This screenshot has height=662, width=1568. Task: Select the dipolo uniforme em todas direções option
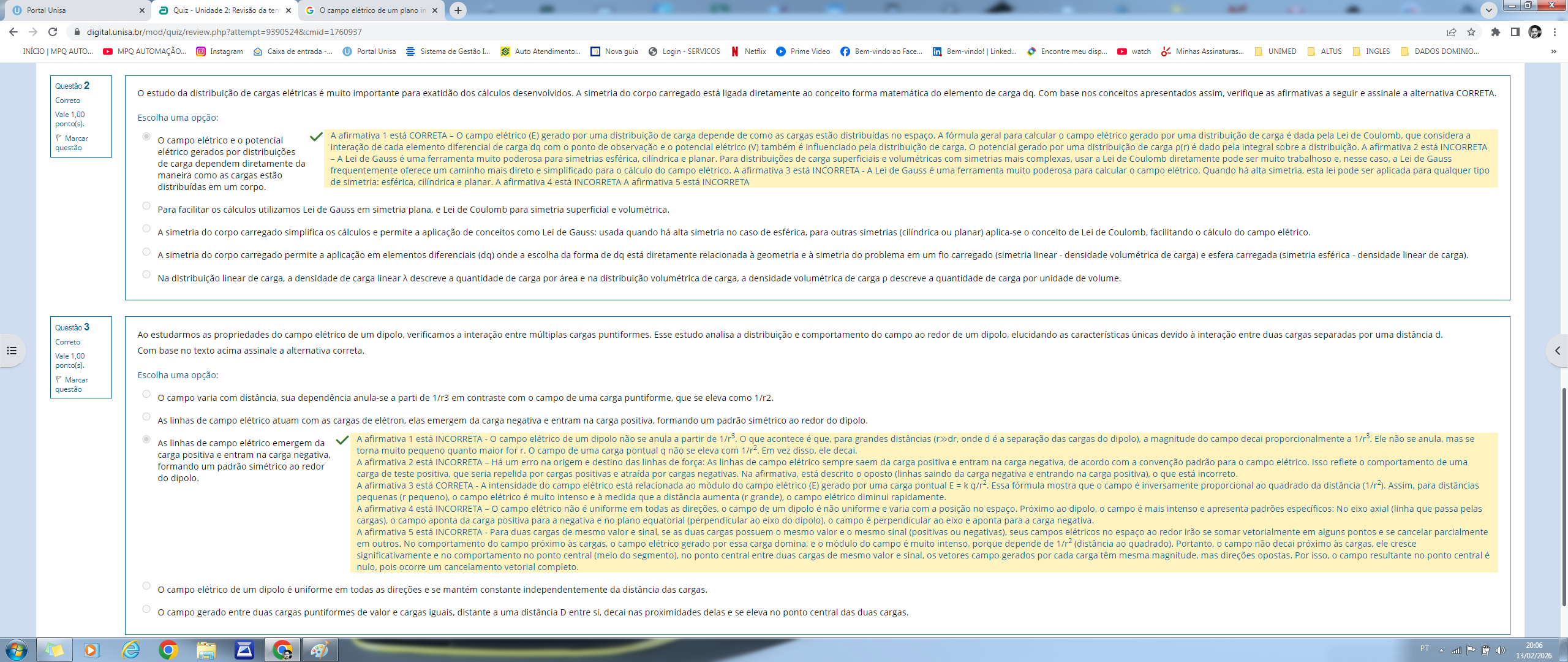coord(146,586)
